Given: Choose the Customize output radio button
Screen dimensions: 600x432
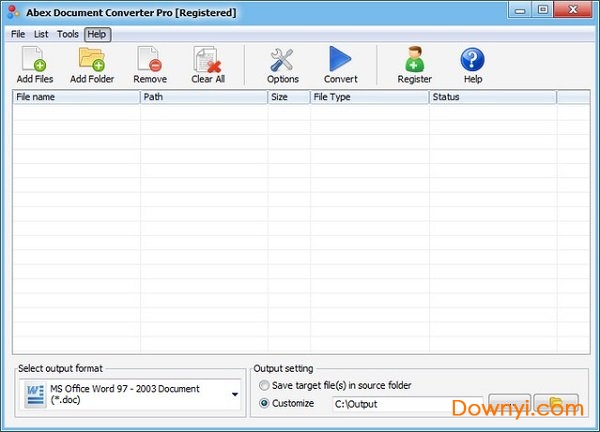Looking at the screenshot, I should pos(264,404).
